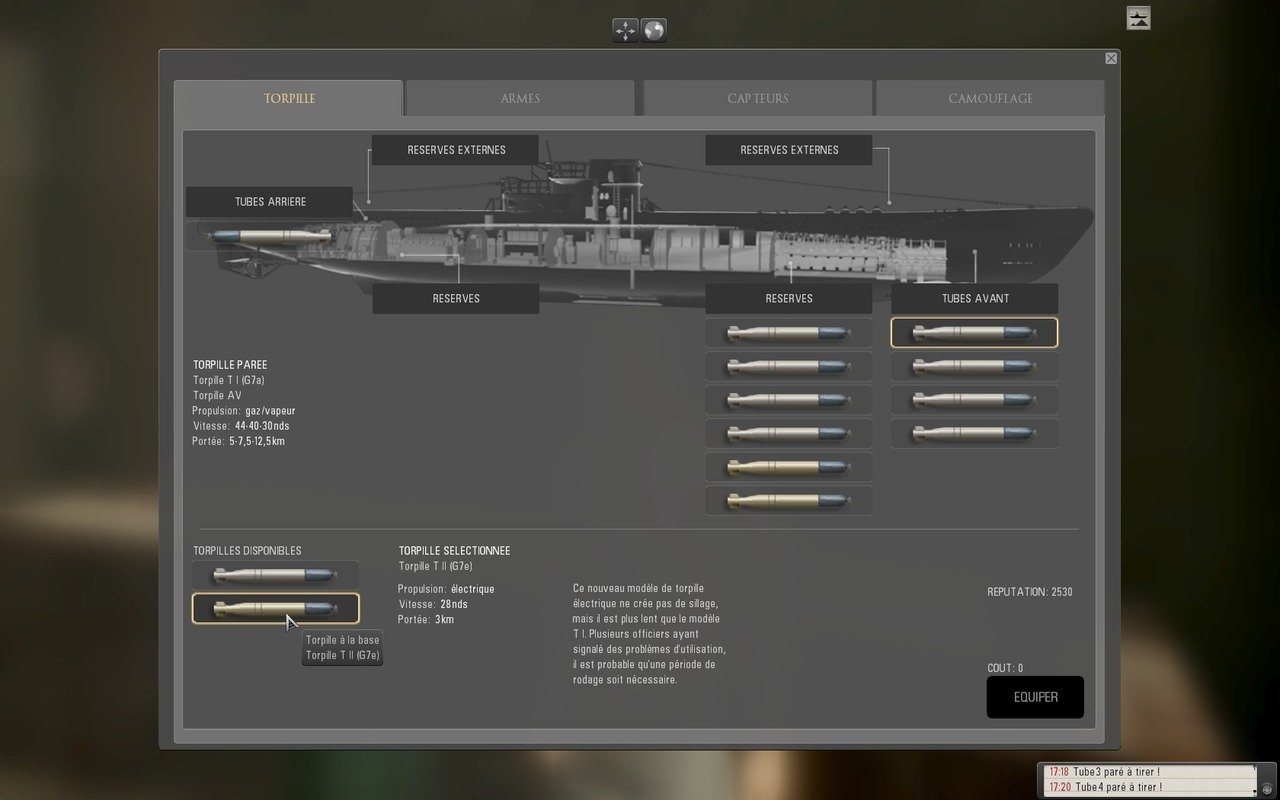Select the second forward tube torpedo

click(x=974, y=367)
